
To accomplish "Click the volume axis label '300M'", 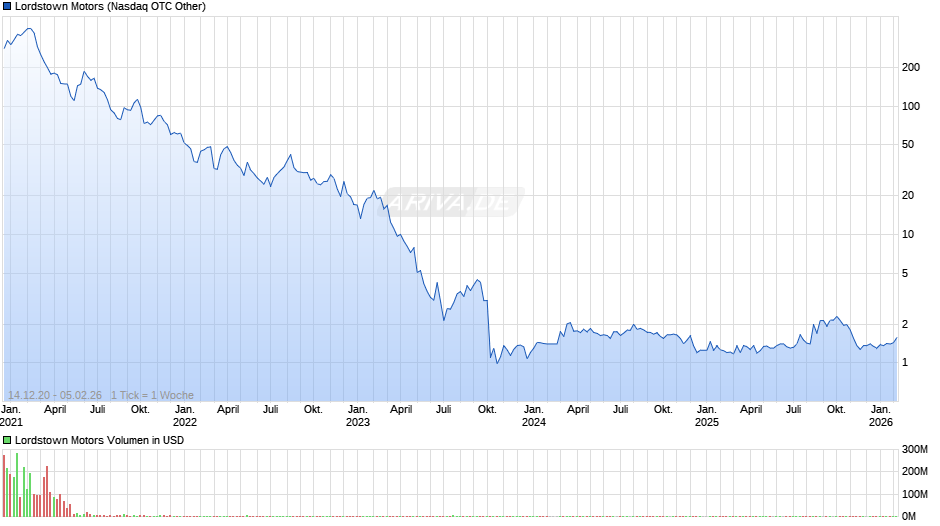I will point(915,449).
